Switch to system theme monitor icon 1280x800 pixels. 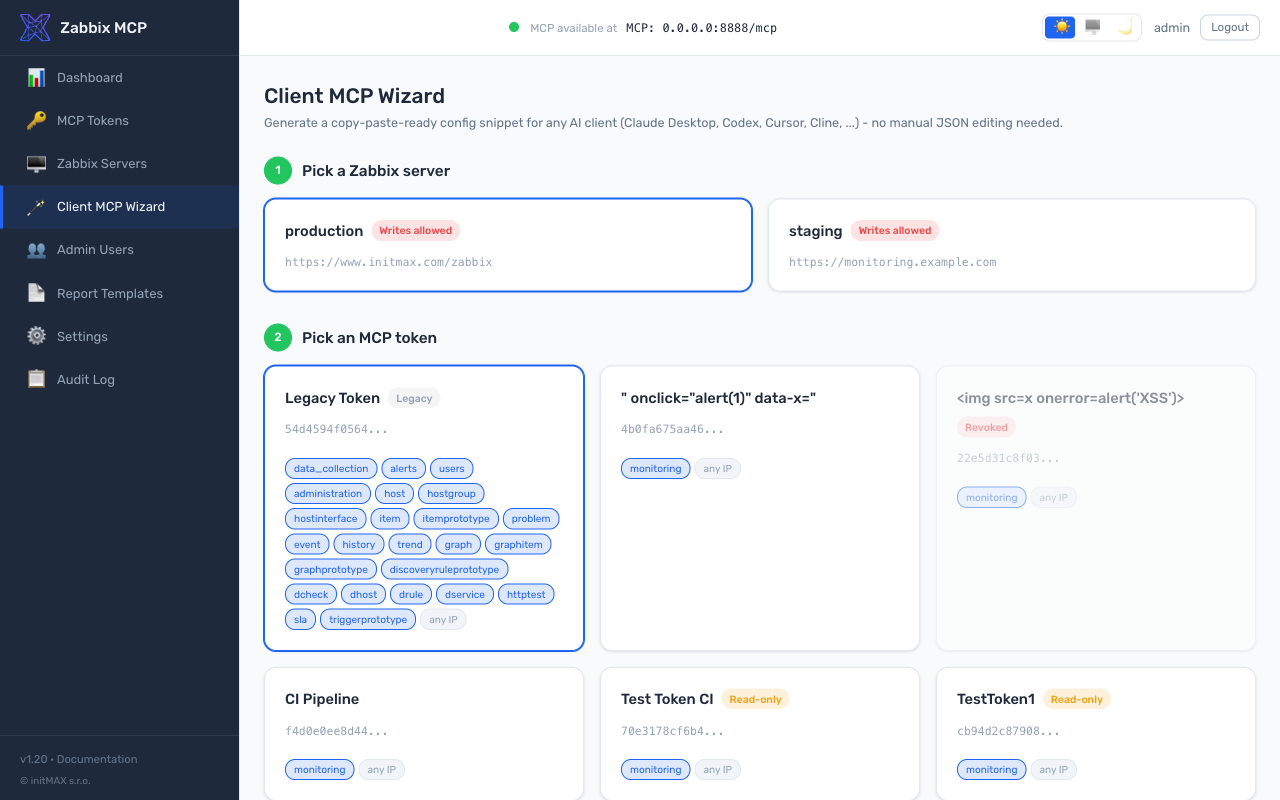tap(1093, 27)
